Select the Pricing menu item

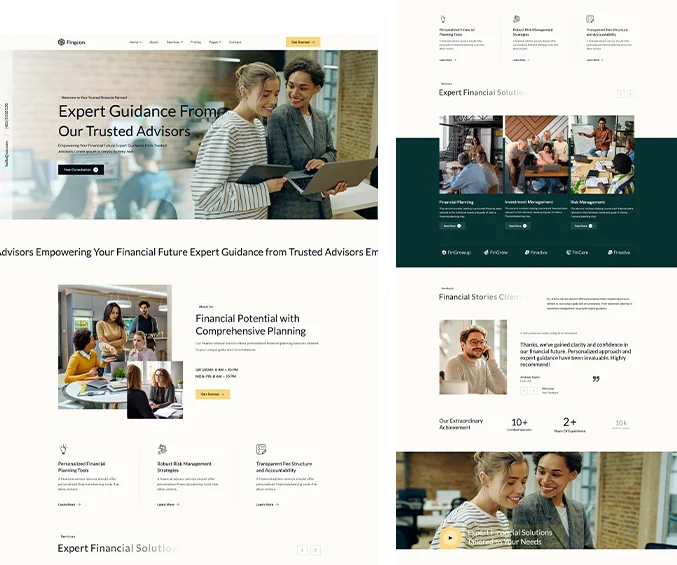tap(195, 42)
